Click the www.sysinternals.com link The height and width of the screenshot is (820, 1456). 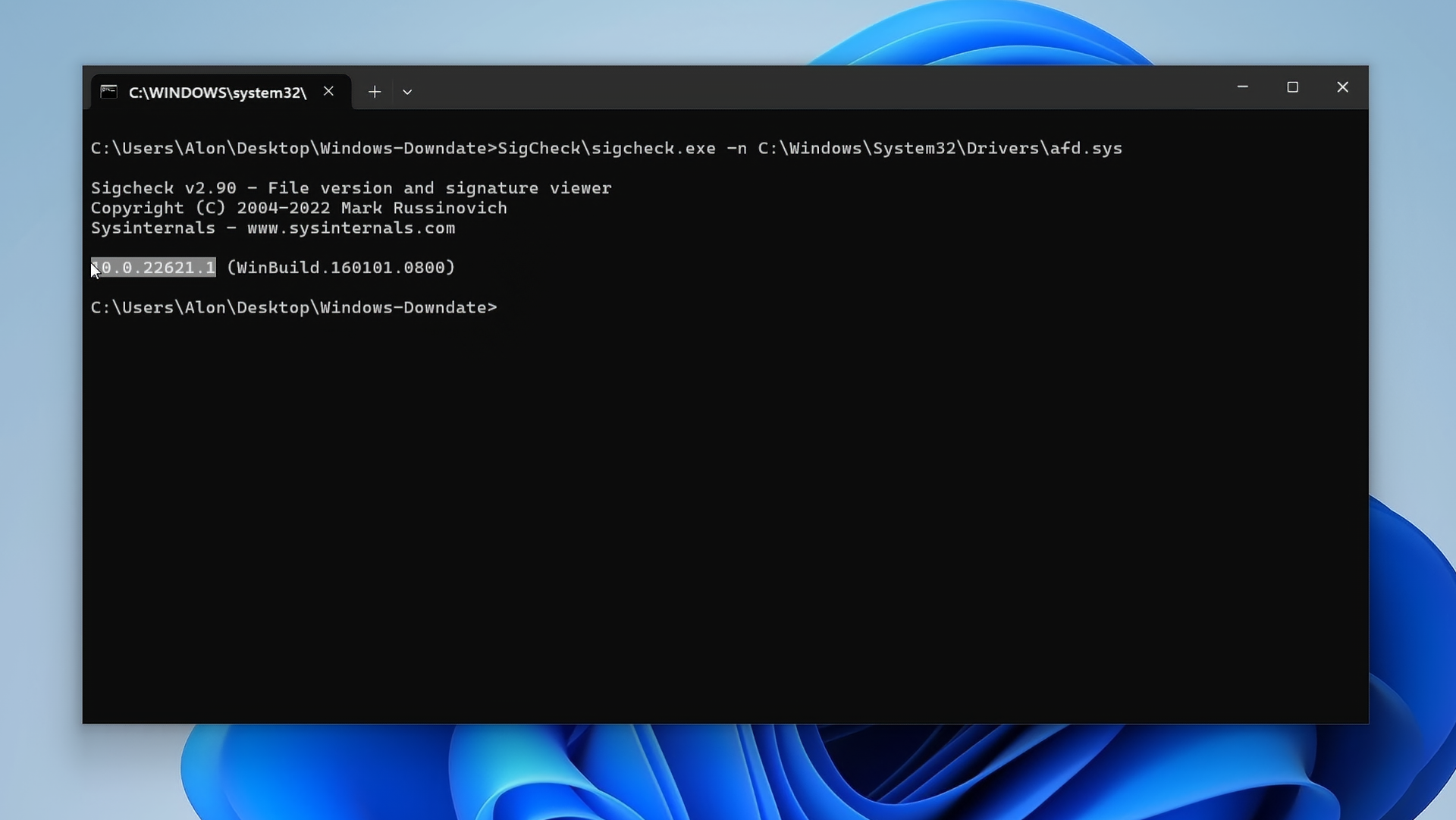coord(350,228)
